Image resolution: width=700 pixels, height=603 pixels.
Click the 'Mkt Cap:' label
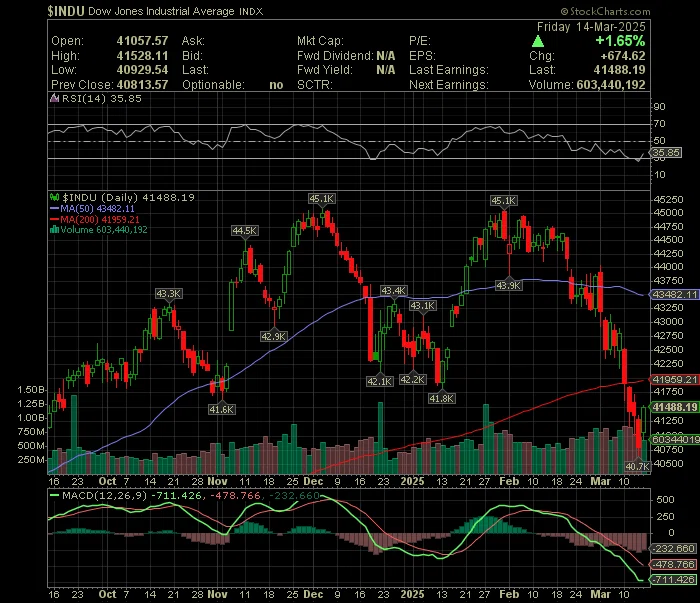[x=320, y=41]
